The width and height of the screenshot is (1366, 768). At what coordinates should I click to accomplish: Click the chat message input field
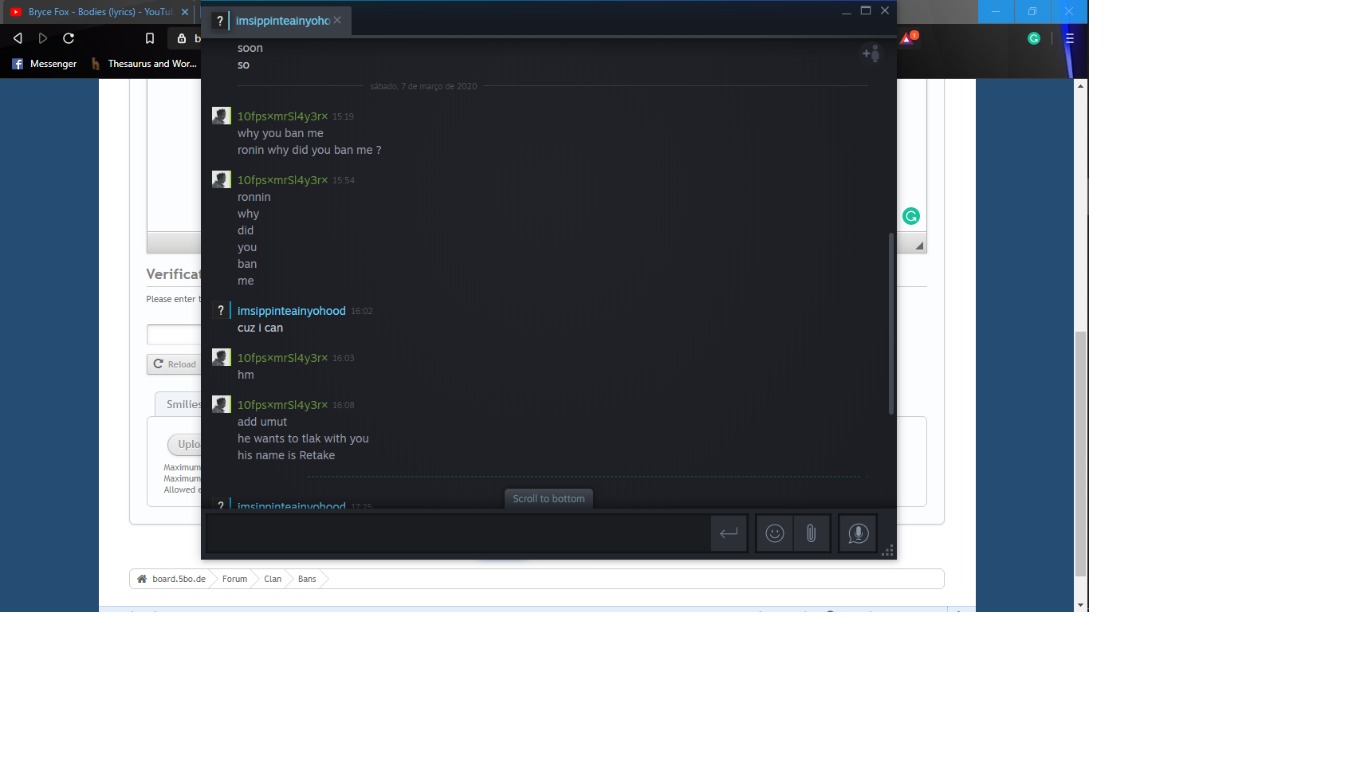point(455,534)
